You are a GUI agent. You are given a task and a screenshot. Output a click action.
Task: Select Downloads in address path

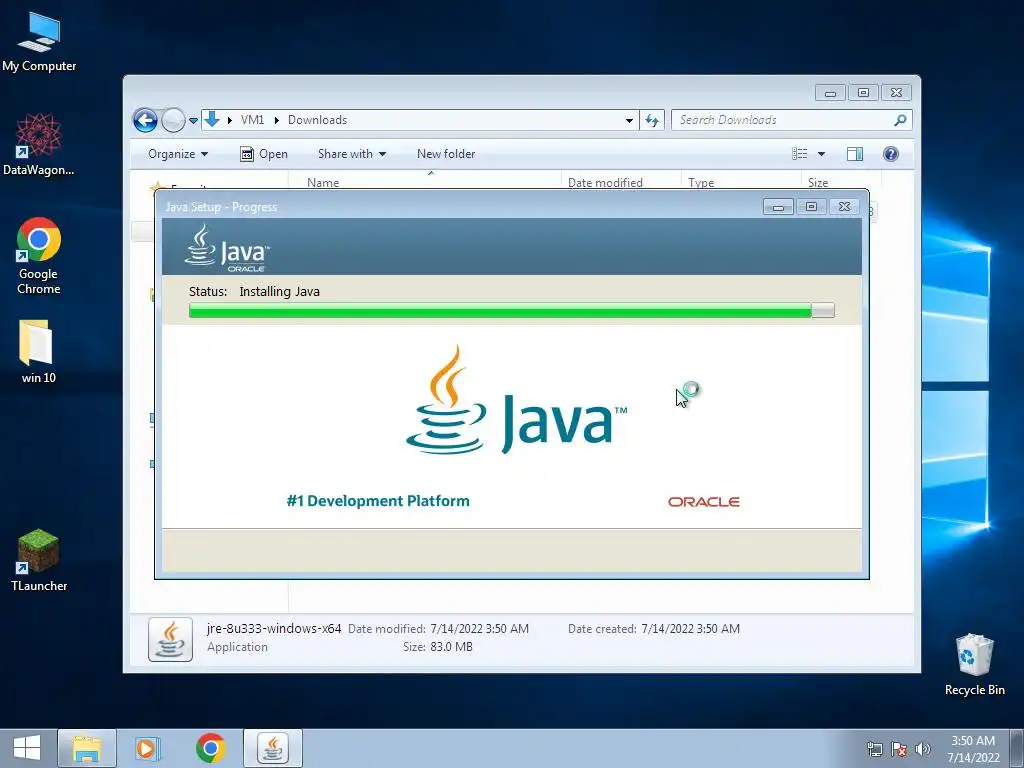point(317,120)
